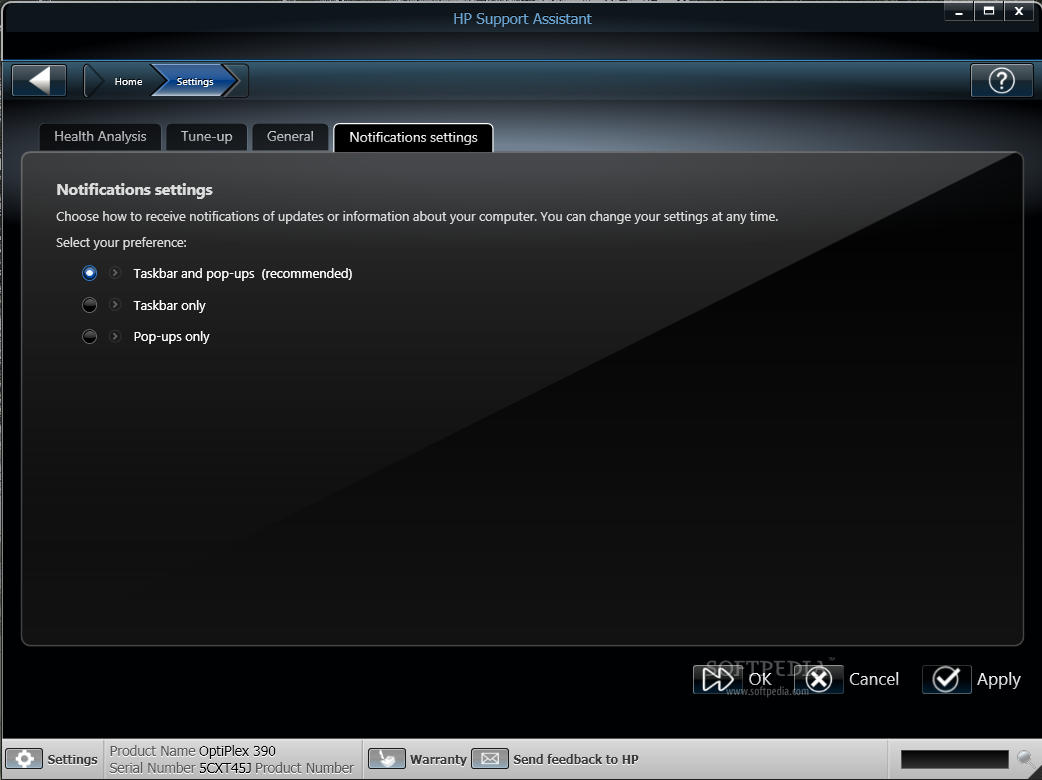Select Notifications settings tab

click(413, 138)
